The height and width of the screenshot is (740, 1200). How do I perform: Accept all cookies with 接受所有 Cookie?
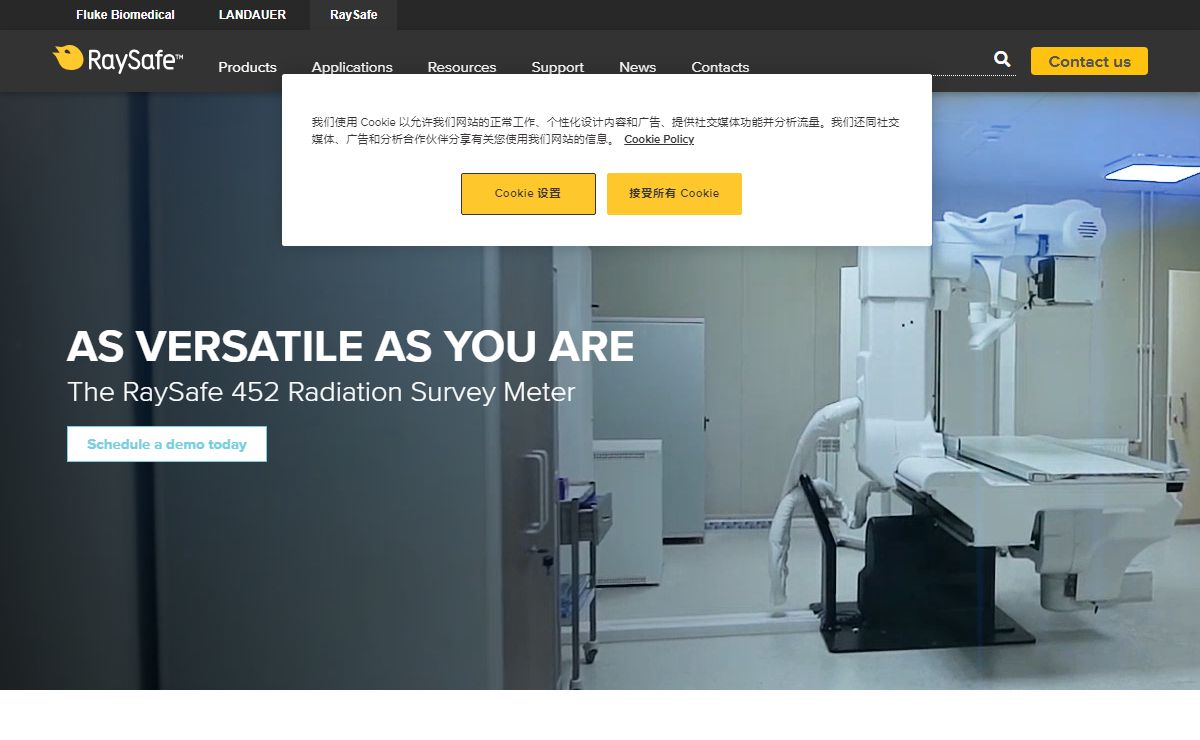coord(674,194)
